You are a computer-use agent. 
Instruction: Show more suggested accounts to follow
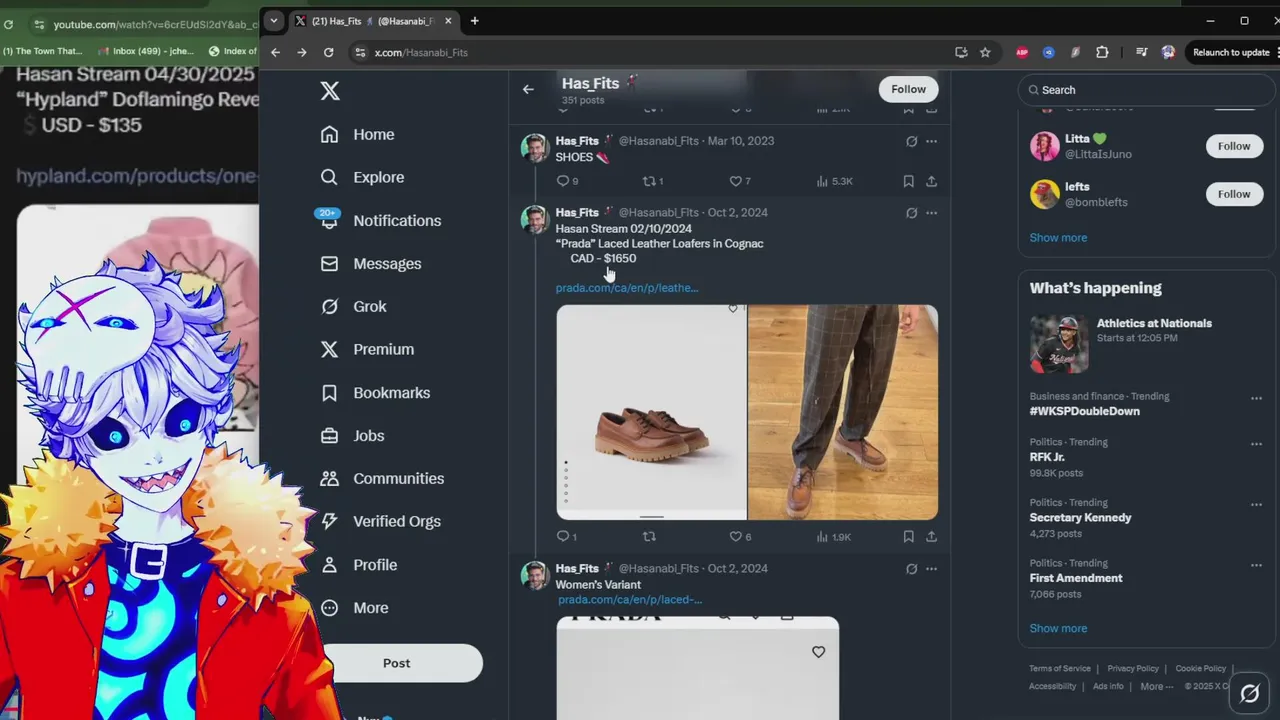point(1058,238)
